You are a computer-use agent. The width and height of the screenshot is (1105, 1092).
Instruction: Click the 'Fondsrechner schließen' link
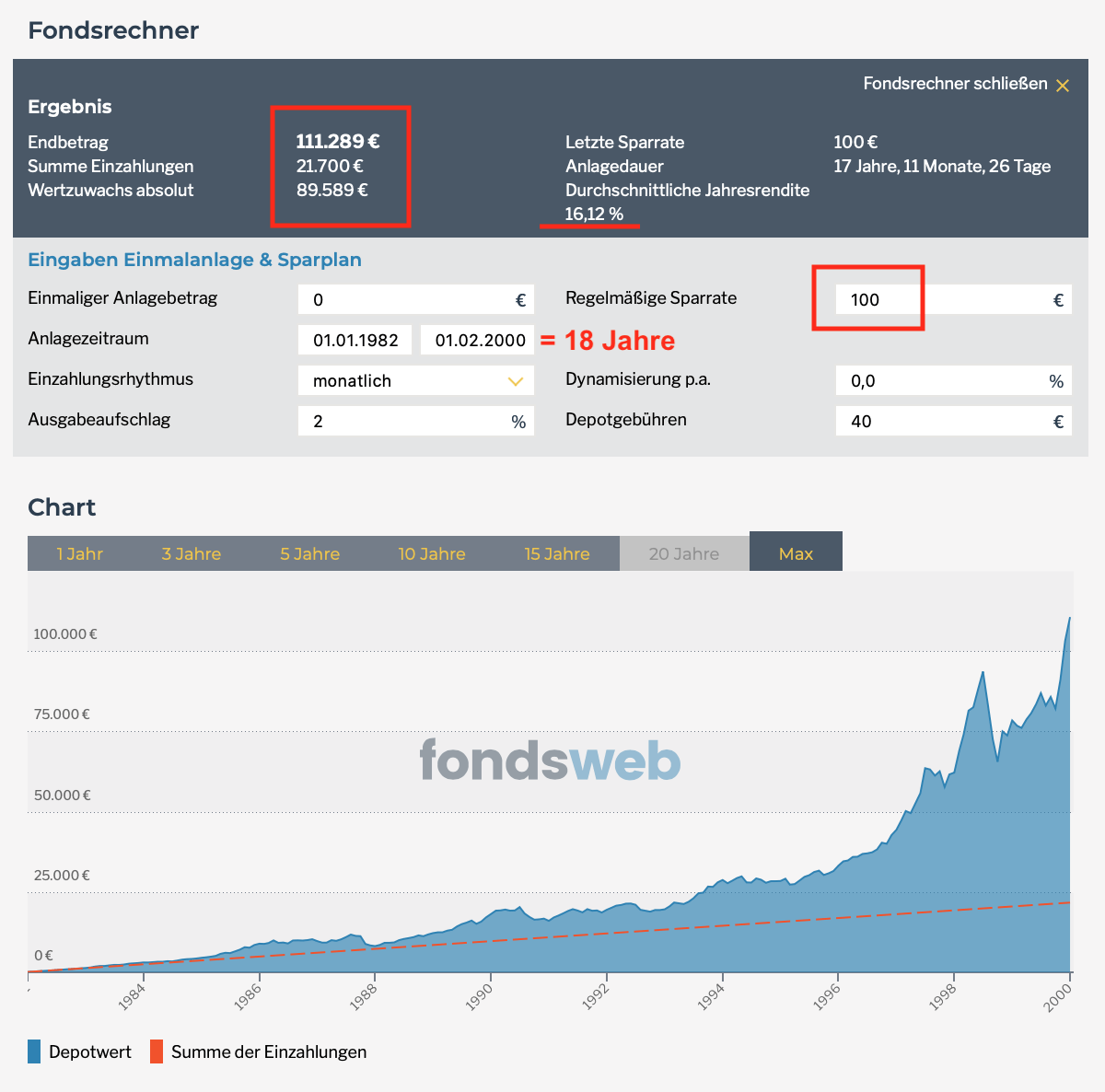point(955,84)
